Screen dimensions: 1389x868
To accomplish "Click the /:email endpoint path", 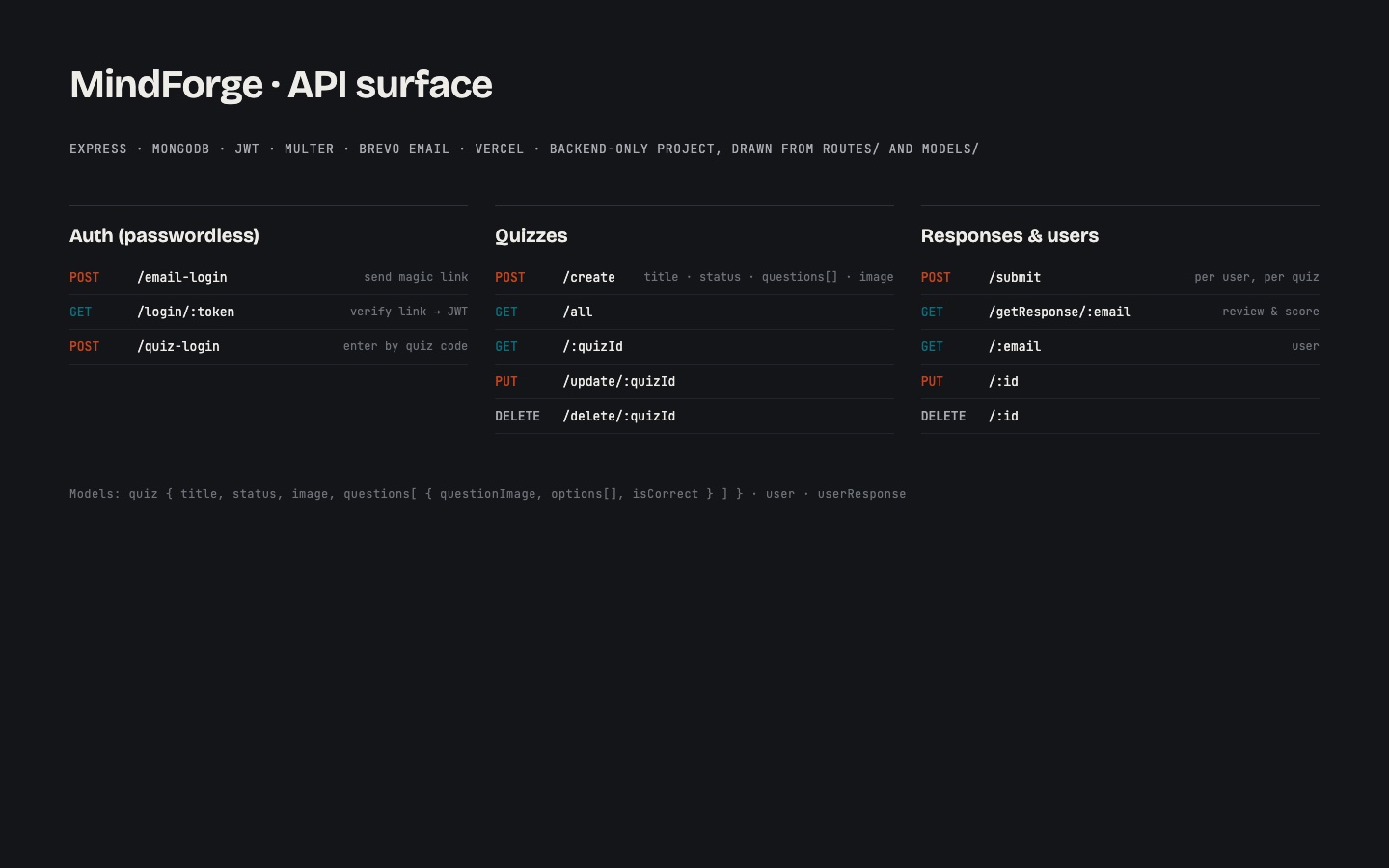I will click(x=1015, y=346).
